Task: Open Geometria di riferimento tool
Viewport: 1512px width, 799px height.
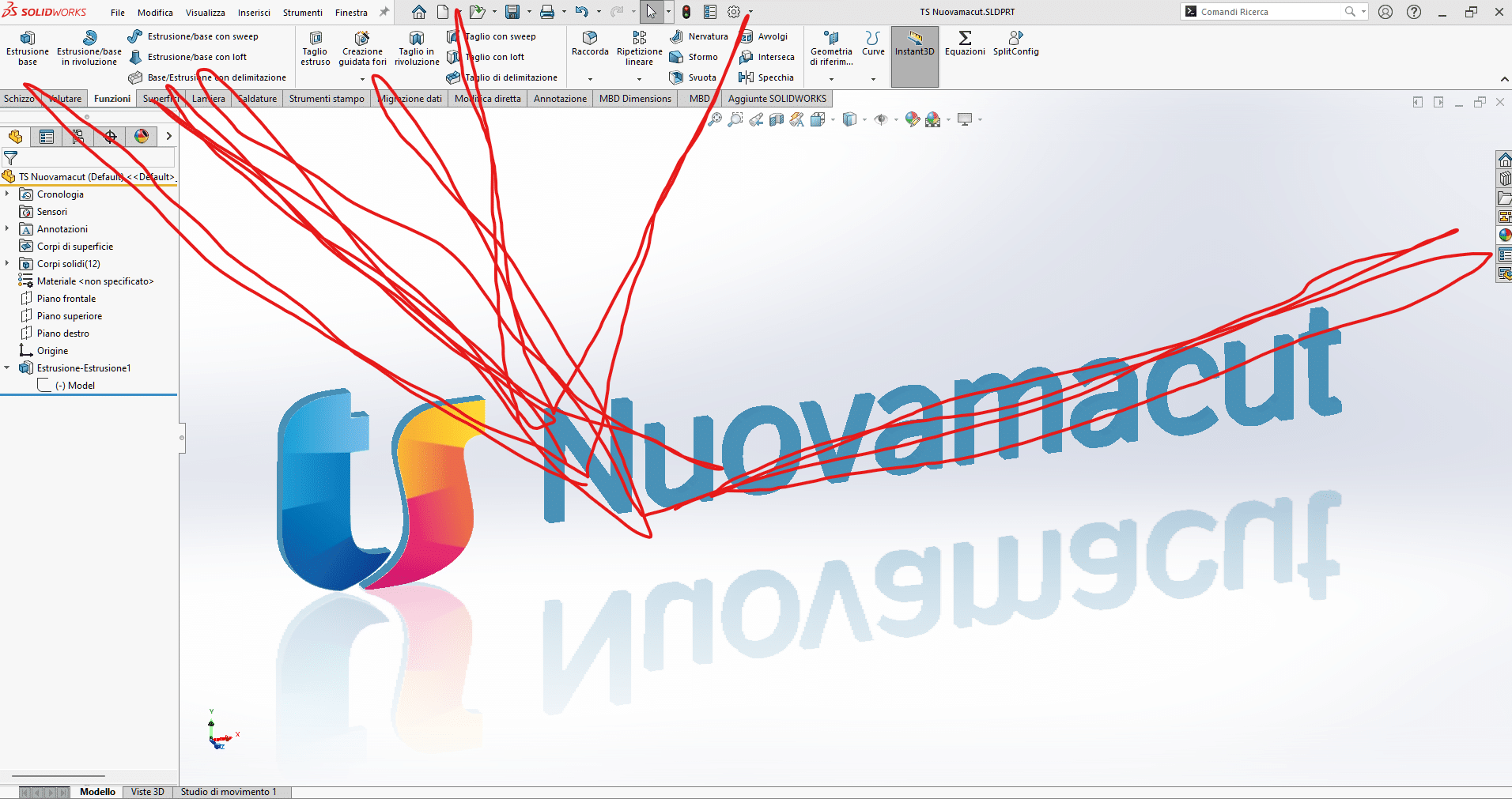Action: (x=831, y=47)
